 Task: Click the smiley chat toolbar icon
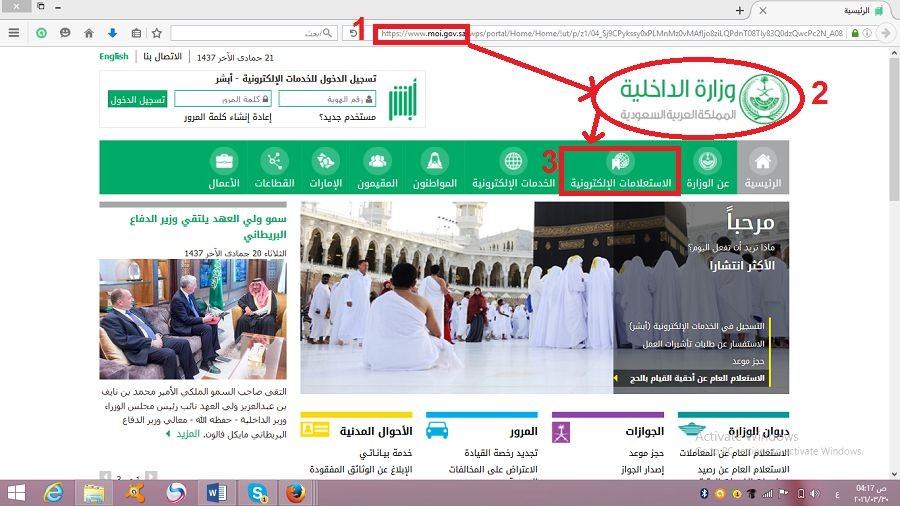click(x=65, y=33)
